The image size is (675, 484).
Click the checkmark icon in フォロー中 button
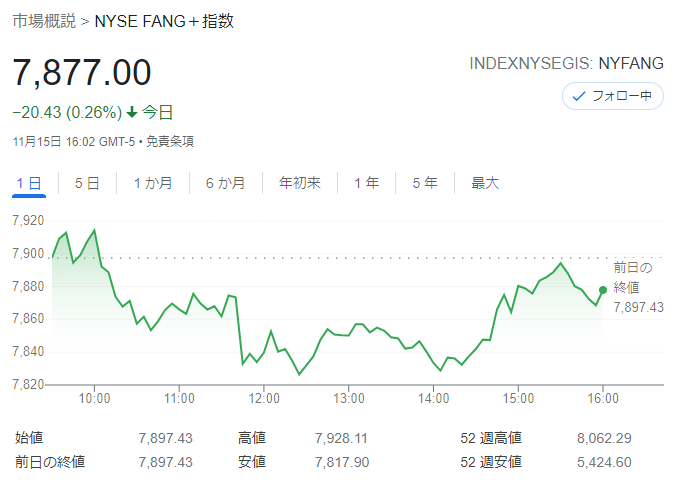coord(579,96)
